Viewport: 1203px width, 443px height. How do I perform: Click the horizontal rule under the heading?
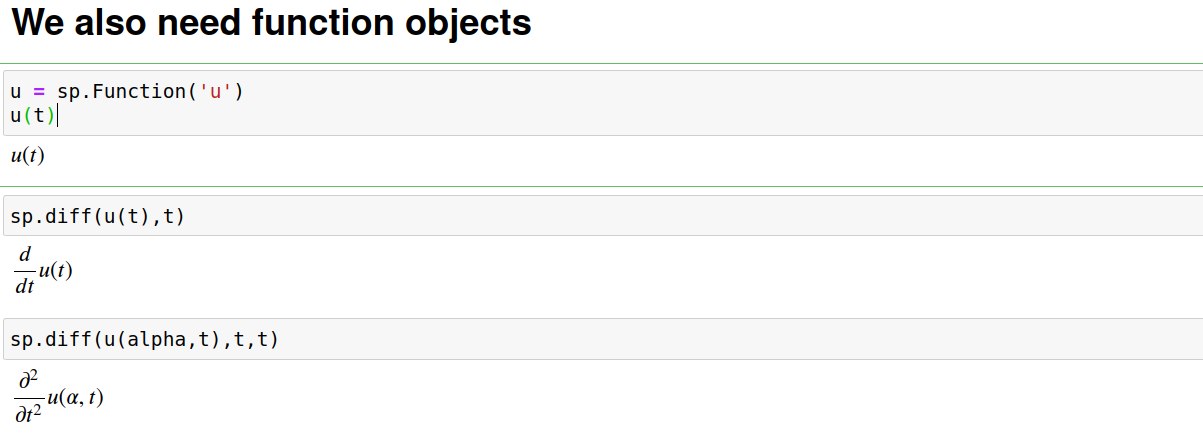click(x=601, y=63)
